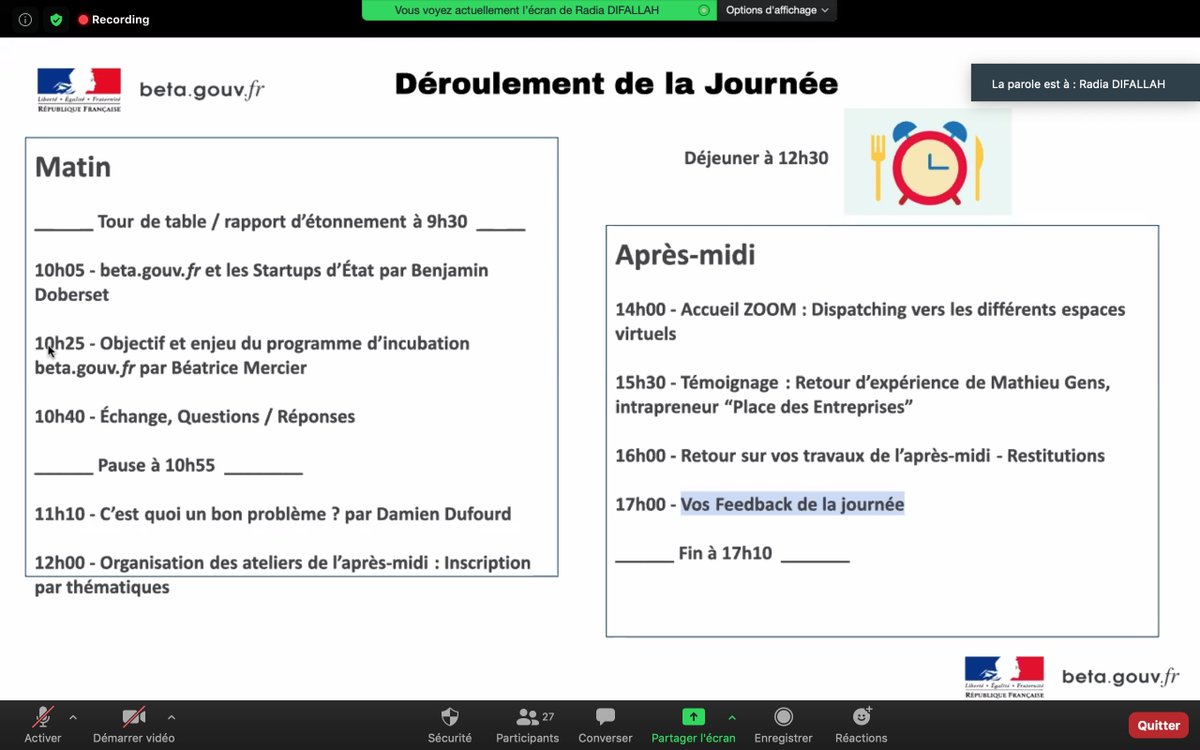Open the meeting info icon

pos(25,19)
